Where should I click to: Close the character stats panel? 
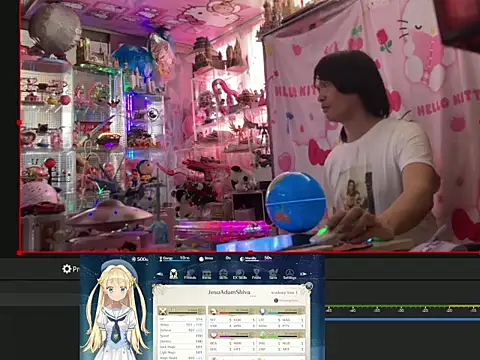click(x=309, y=286)
